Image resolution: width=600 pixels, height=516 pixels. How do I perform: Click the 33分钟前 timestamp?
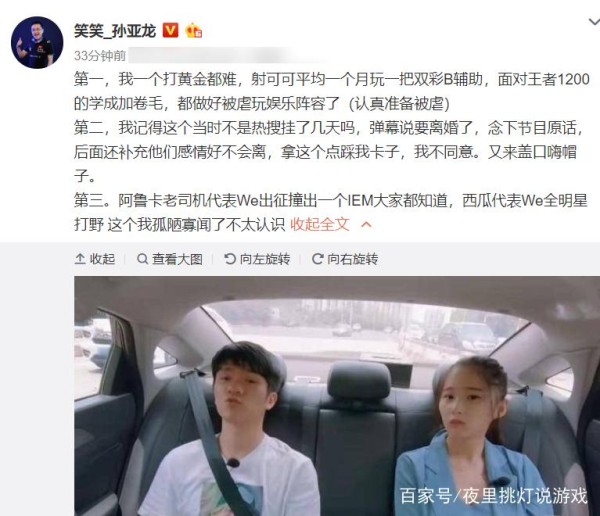(x=100, y=56)
